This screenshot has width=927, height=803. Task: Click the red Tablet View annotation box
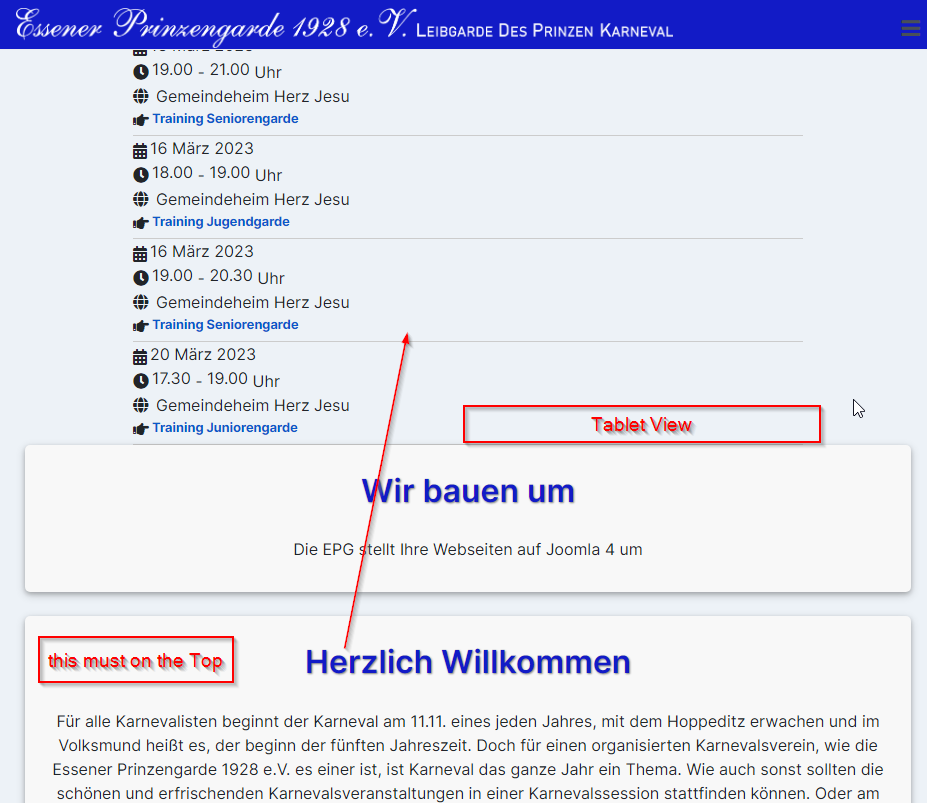[641, 424]
